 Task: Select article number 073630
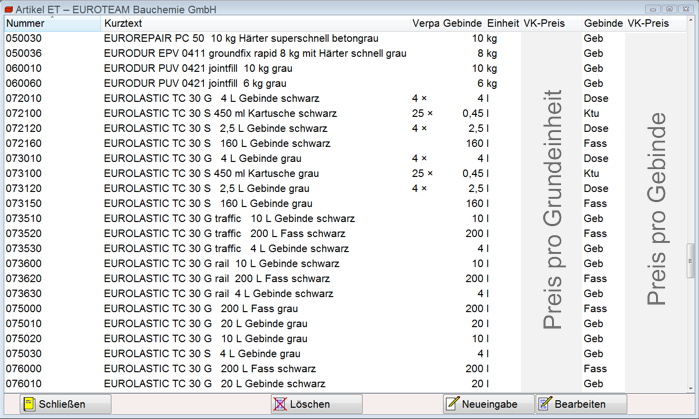pyautogui.click(x=24, y=294)
